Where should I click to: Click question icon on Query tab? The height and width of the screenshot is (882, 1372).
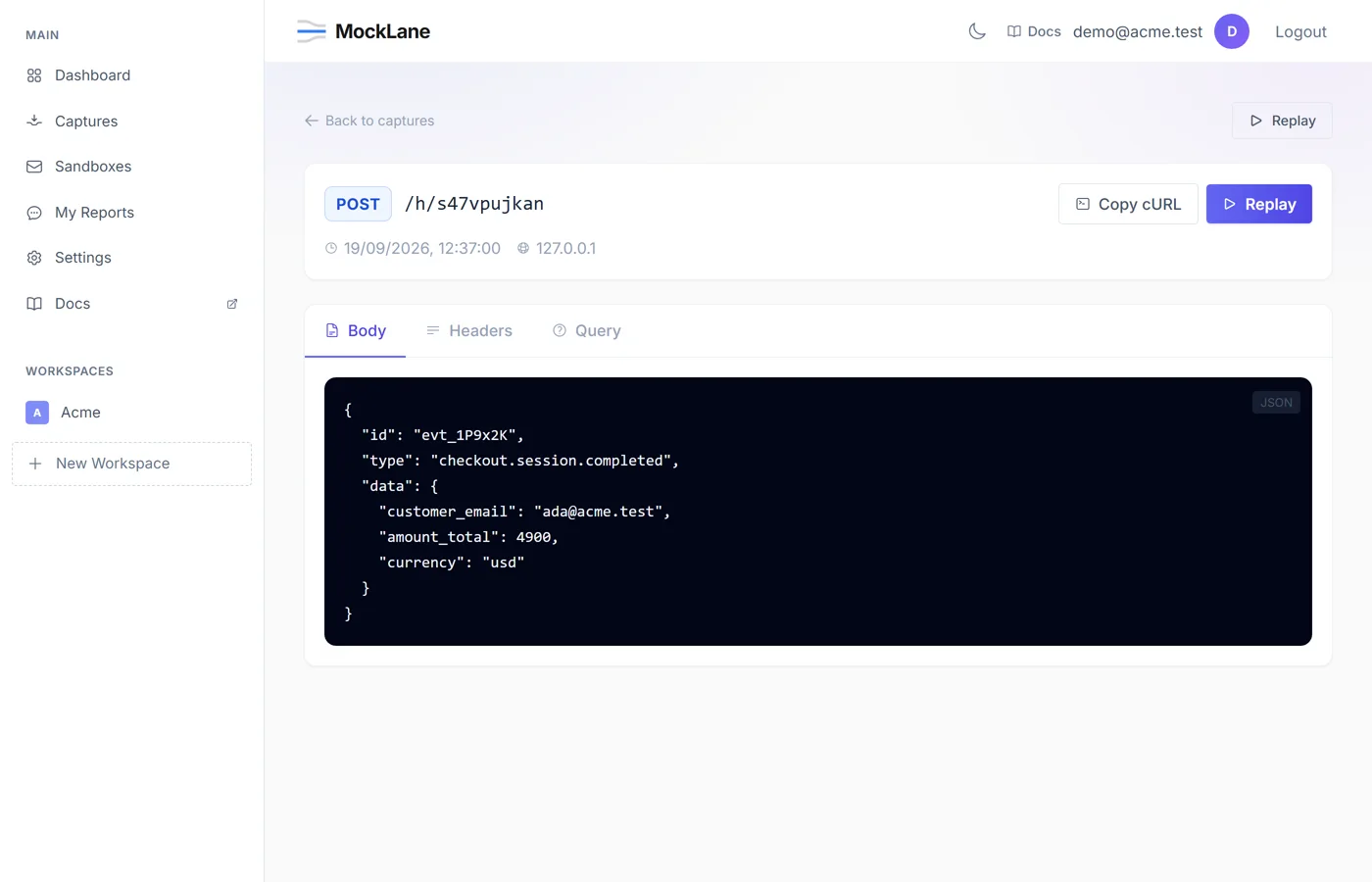560,330
